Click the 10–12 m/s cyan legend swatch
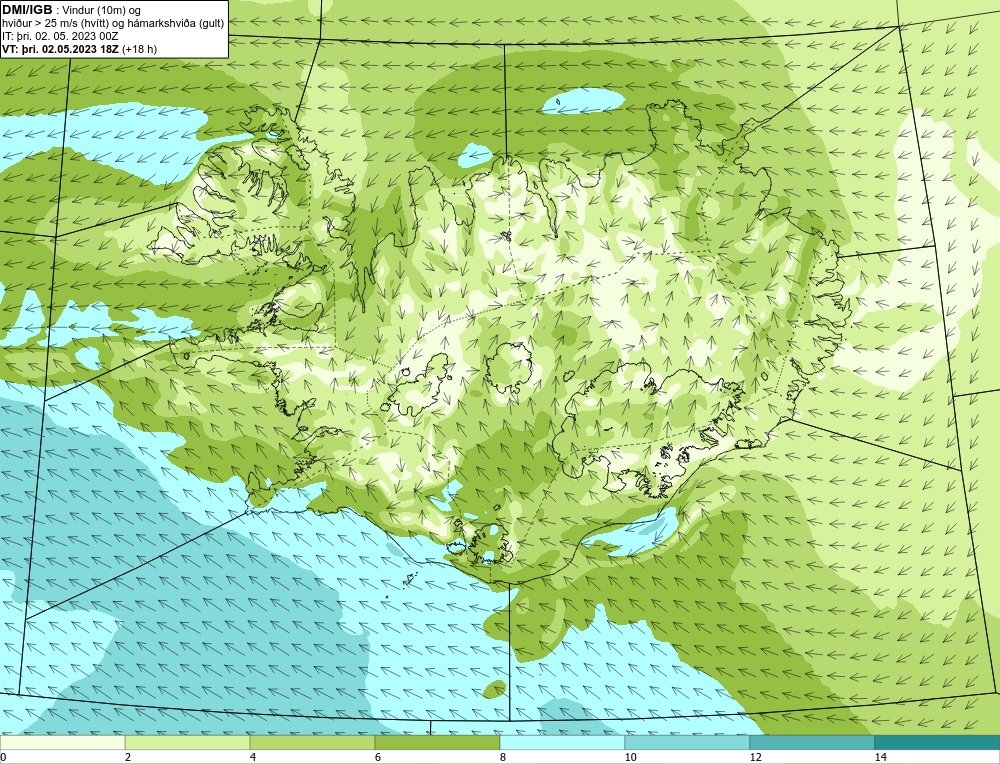Viewport: 1000px width, 764px height. pos(688,742)
